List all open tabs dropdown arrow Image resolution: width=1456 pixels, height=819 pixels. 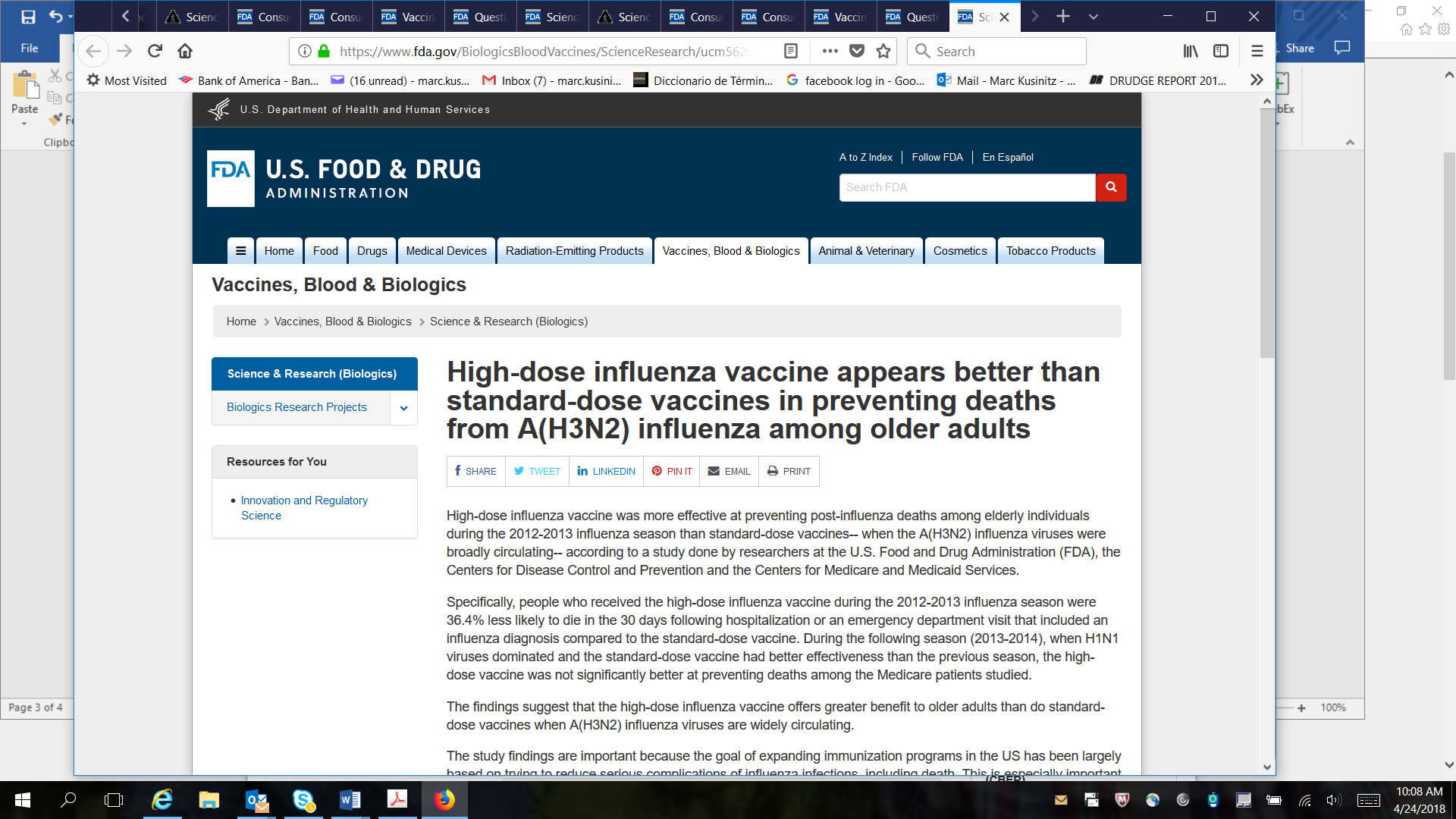tap(1093, 17)
